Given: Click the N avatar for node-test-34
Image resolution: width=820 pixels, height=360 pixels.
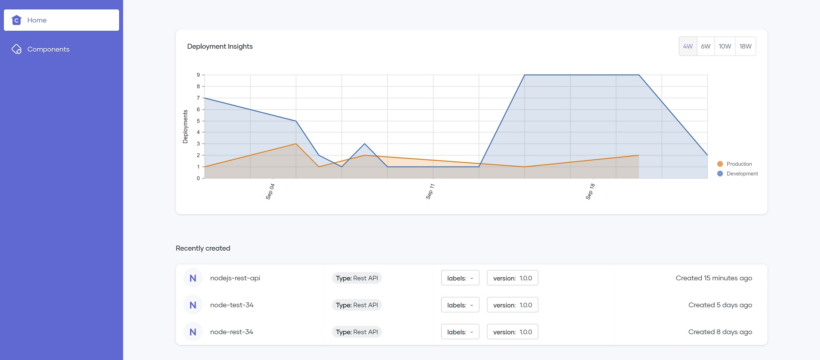Looking at the screenshot, I should pyautogui.click(x=192, y=305).
